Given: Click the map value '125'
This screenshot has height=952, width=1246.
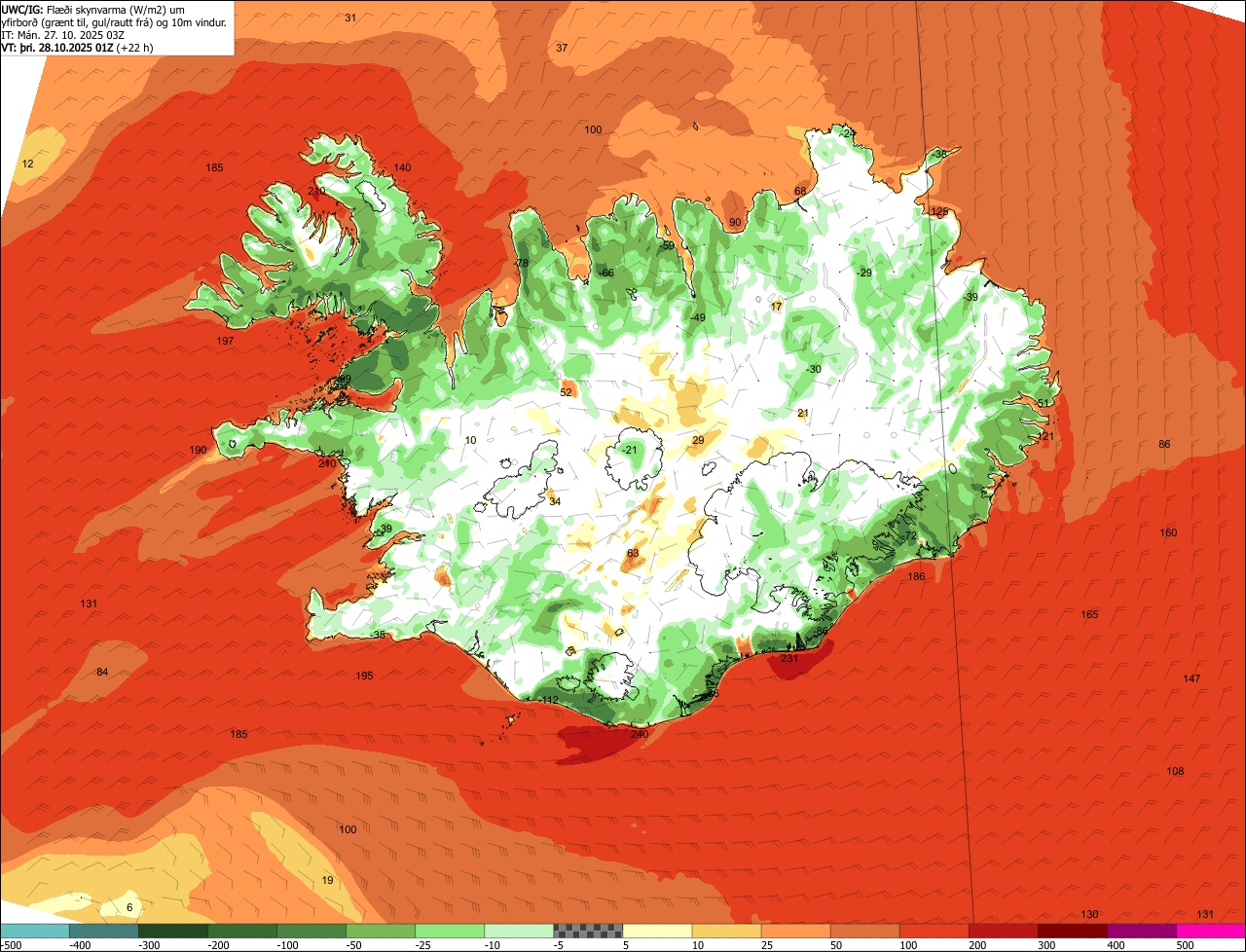Looking at the screenshot, I should click(939, 211).
